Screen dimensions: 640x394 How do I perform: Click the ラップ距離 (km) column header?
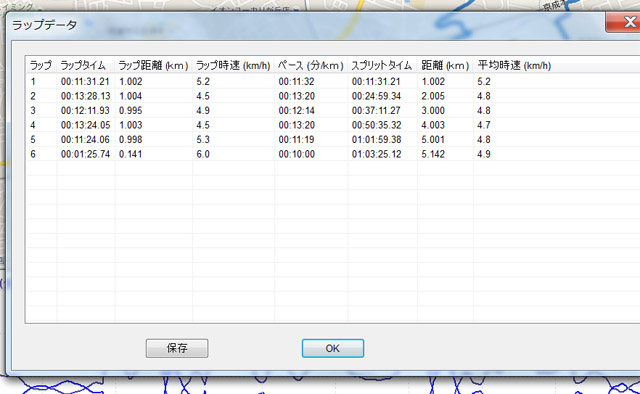click(153, 65)
